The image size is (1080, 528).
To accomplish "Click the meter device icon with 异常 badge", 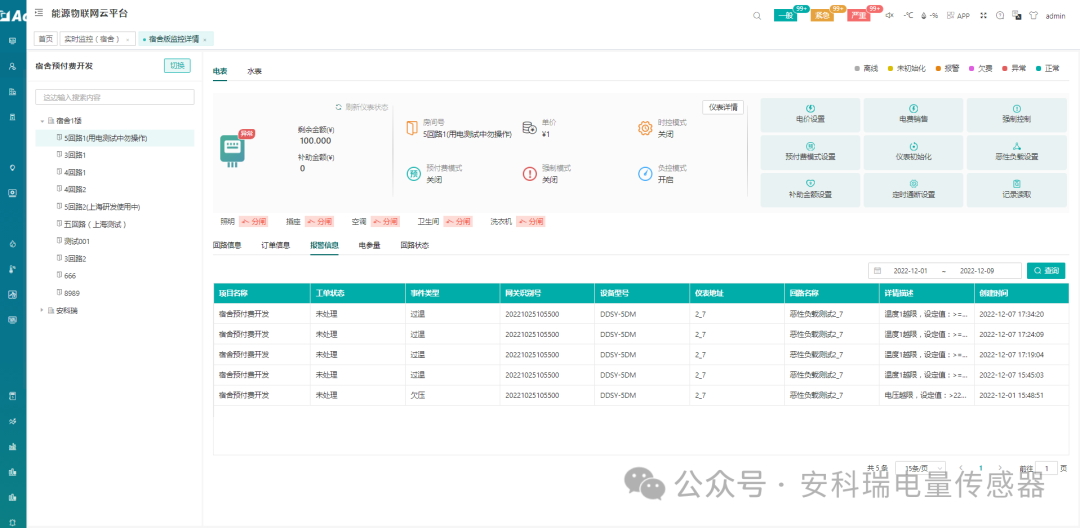I will [233, 149].
